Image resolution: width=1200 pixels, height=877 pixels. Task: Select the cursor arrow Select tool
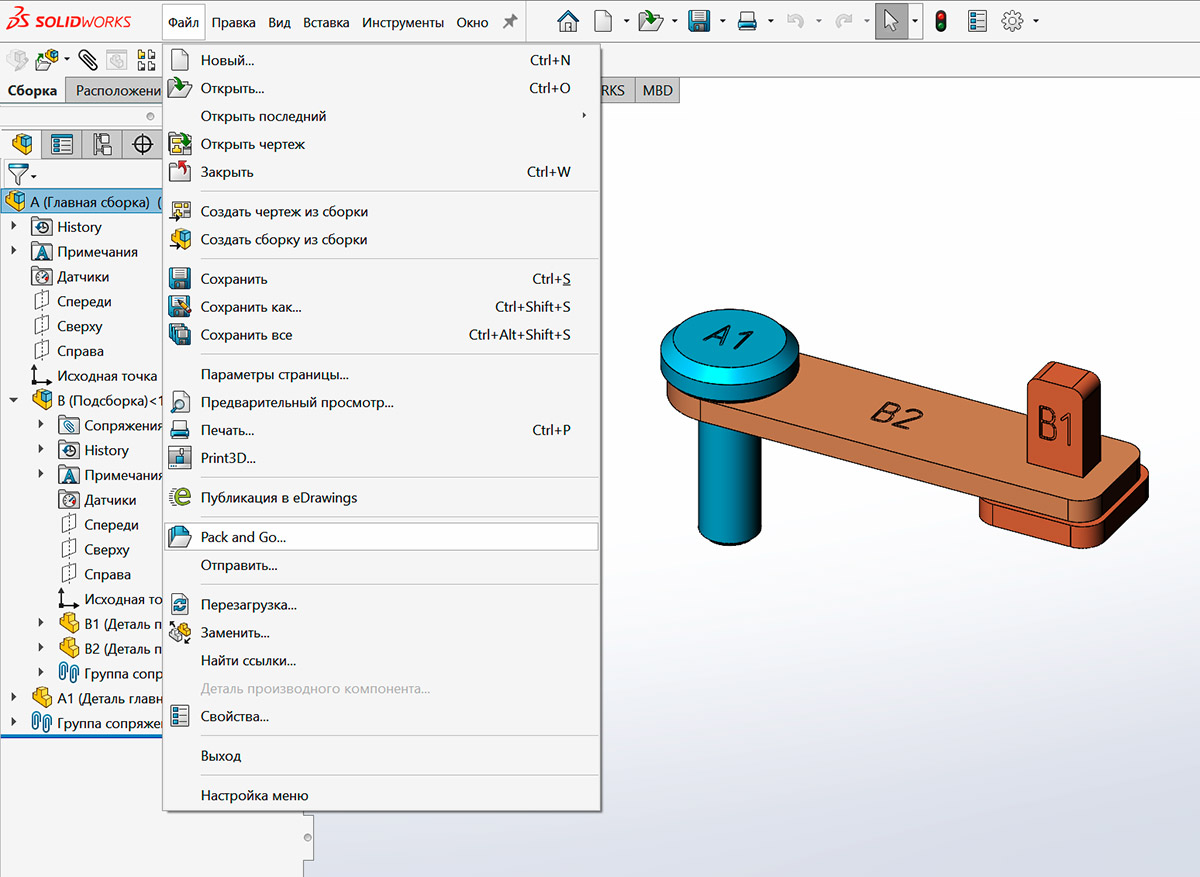point(890,21)
